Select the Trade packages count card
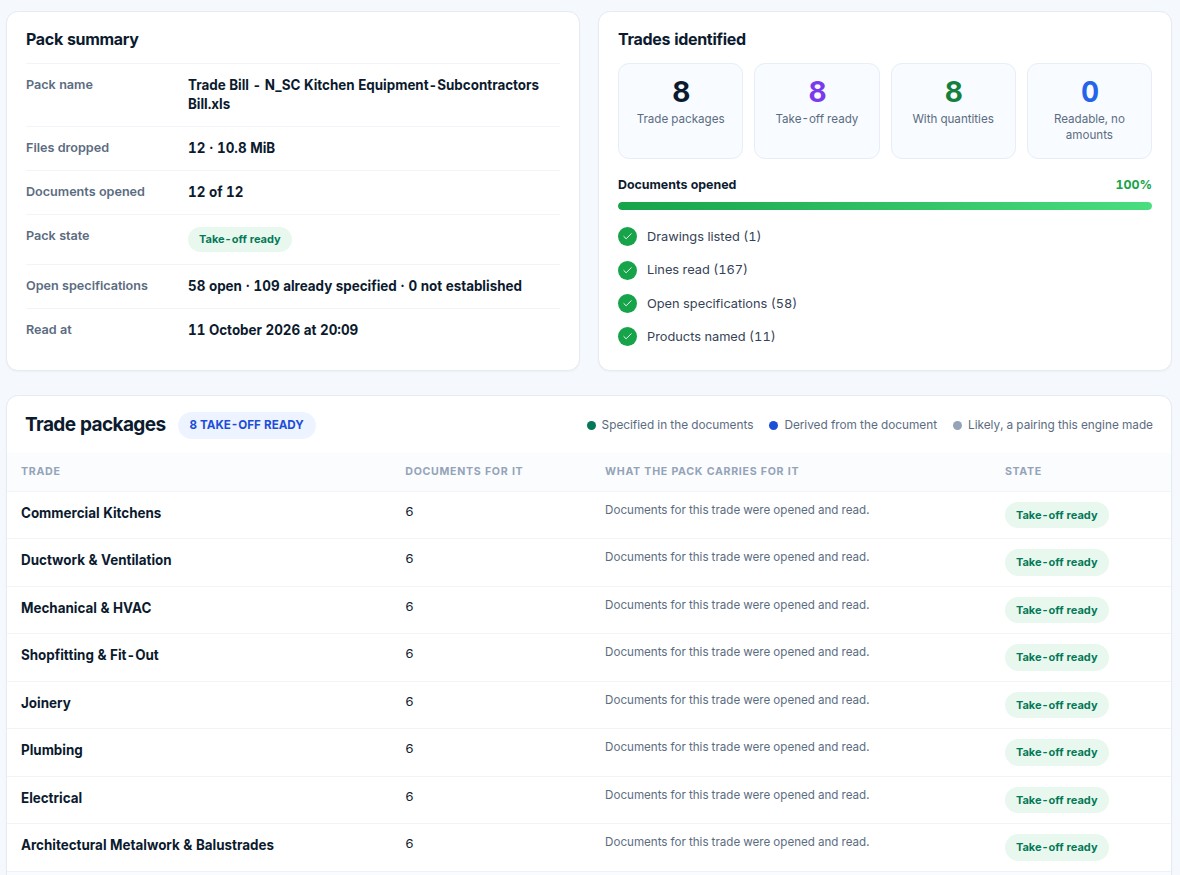The height and width of the screenshot is (875, 1180). (680, 111)
